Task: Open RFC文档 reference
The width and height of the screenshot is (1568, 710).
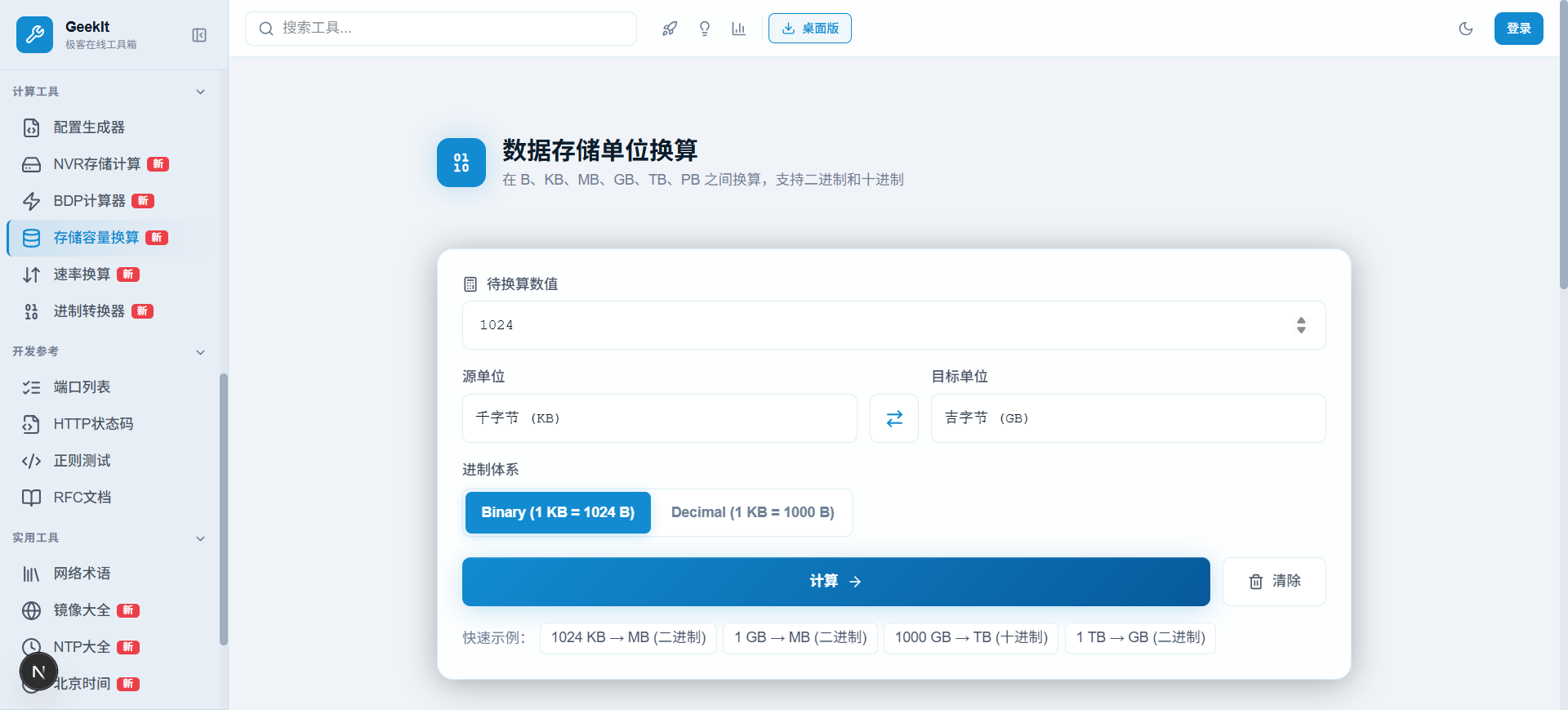Action: (x=106, y=498)
